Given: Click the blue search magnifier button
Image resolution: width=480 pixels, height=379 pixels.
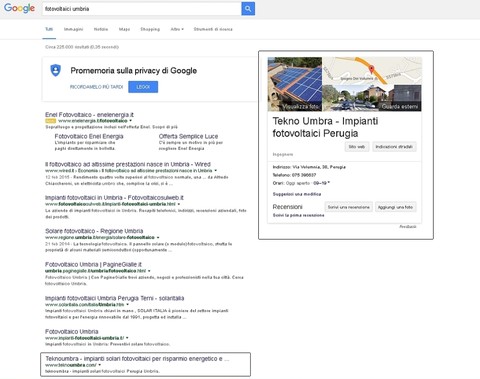Looking at the screenshot, I should pyautogui.click(x=248, y=9).
